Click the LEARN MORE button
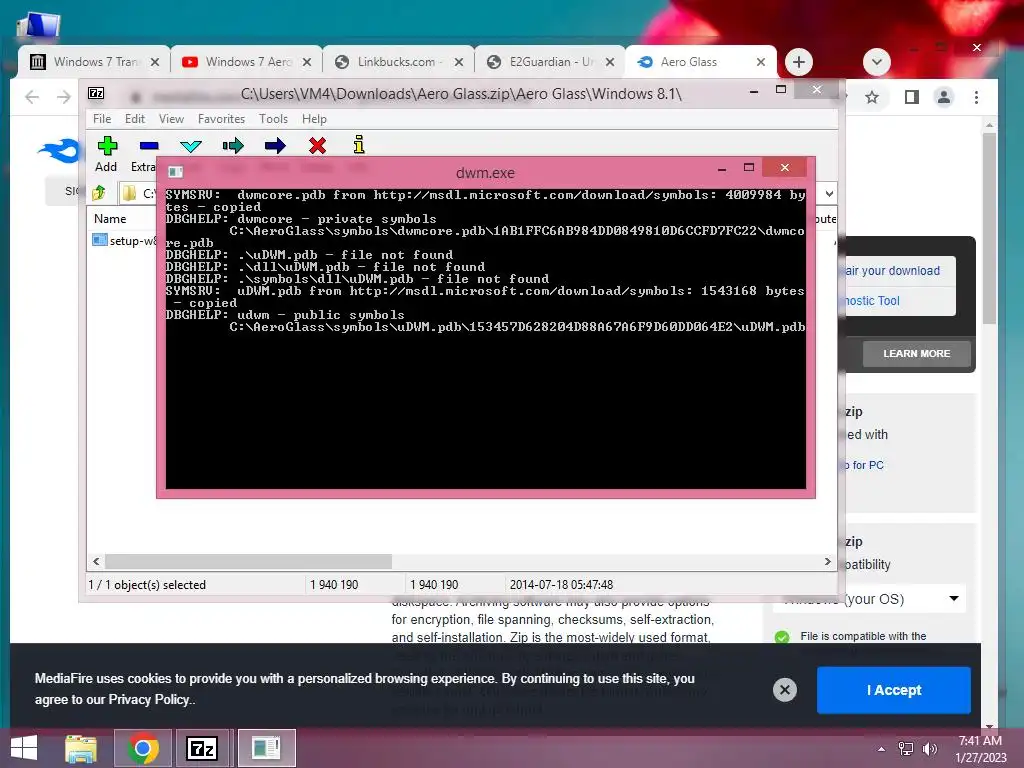 pos(916,353)
